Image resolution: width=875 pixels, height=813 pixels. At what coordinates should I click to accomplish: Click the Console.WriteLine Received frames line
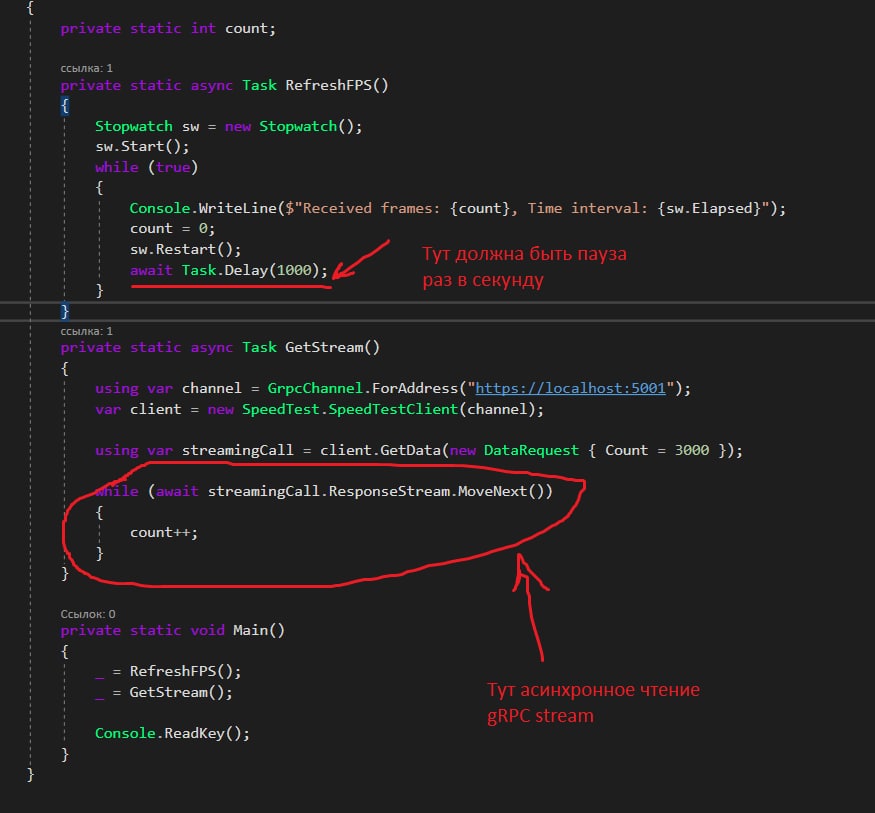458,208
